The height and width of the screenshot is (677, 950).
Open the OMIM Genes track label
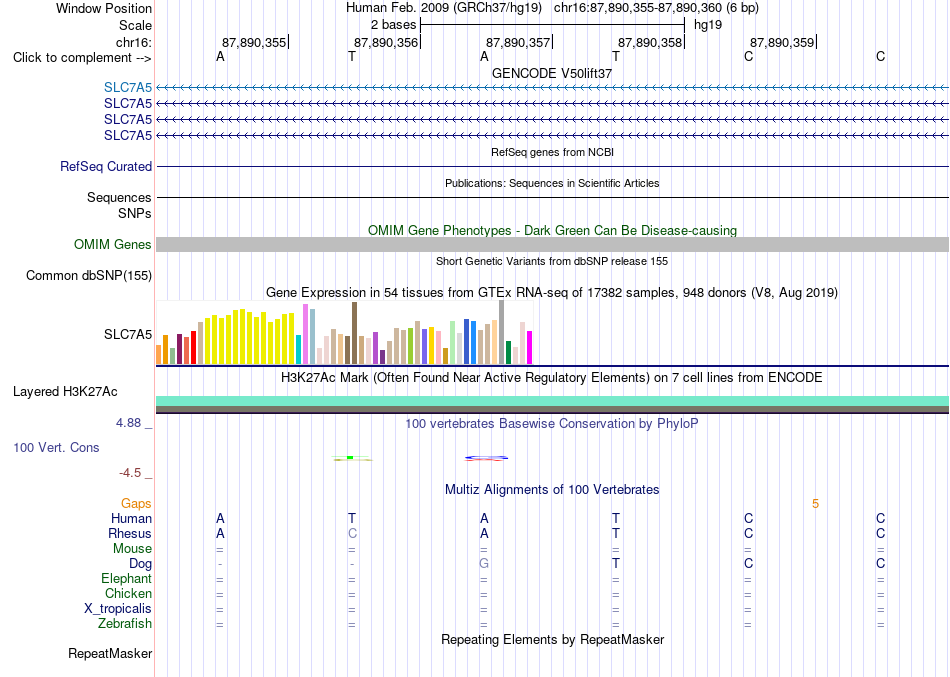[113, 244]
